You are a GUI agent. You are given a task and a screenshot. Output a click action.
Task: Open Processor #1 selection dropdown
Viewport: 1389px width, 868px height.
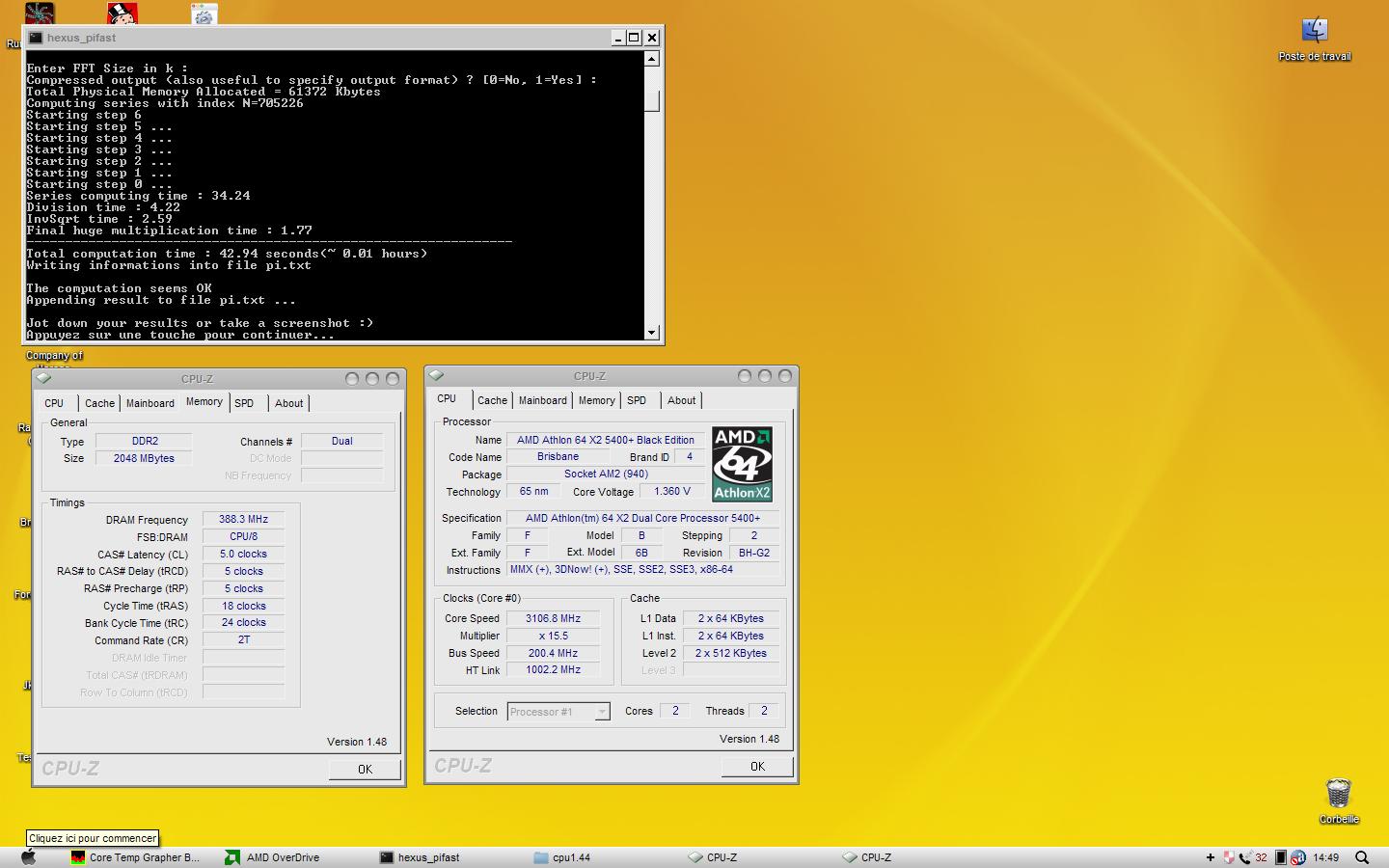(x=558, y=712)
